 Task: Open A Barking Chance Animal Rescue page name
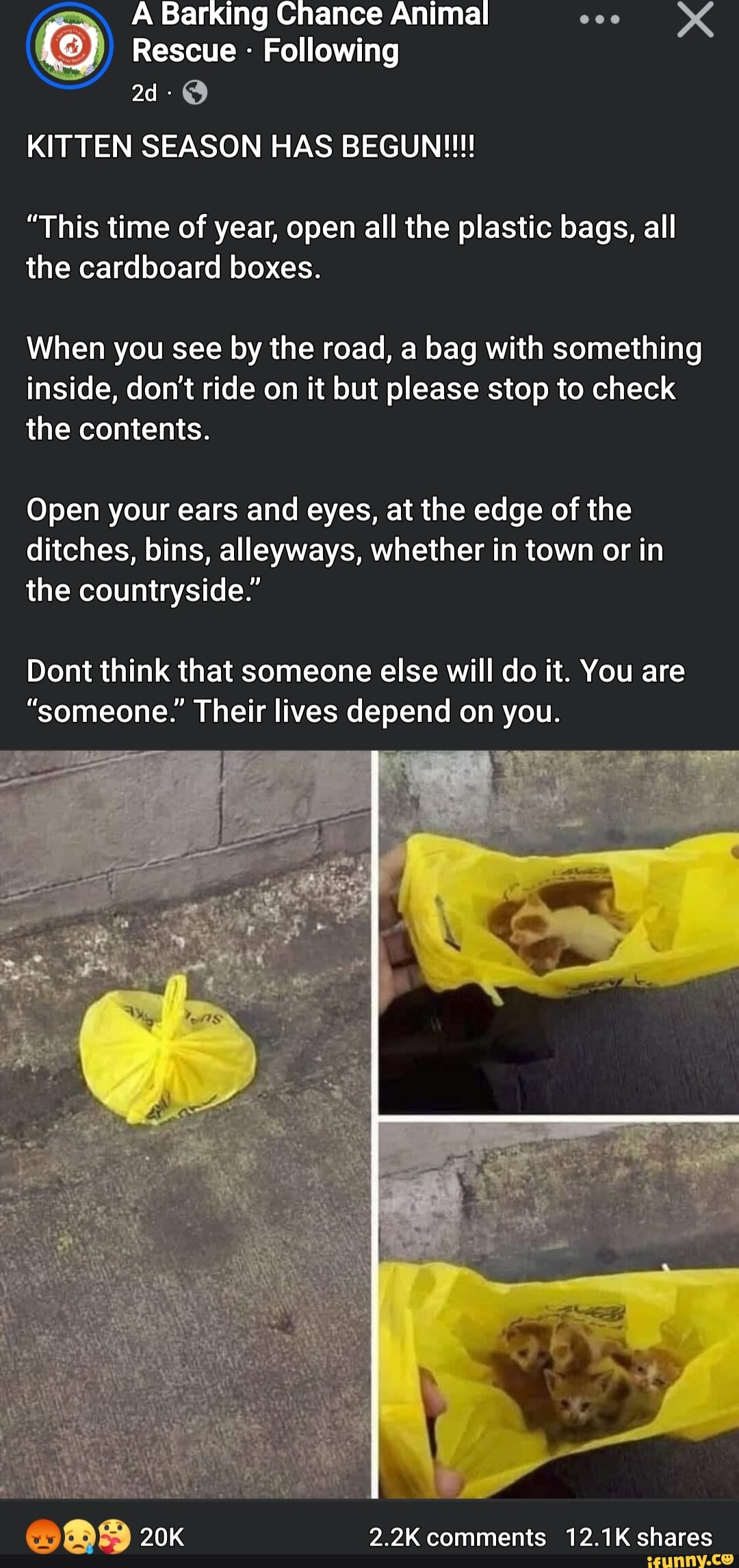[x=310, y=32]
